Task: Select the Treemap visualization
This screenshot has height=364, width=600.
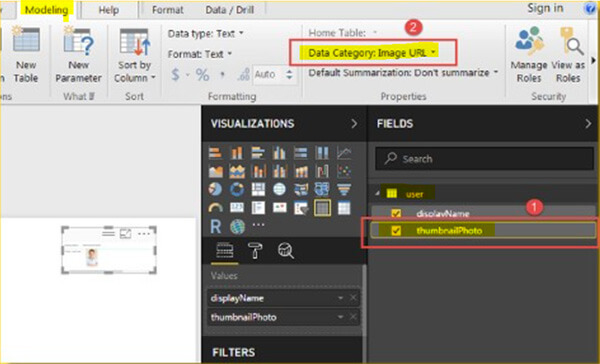Action: [x=258, y=189]
